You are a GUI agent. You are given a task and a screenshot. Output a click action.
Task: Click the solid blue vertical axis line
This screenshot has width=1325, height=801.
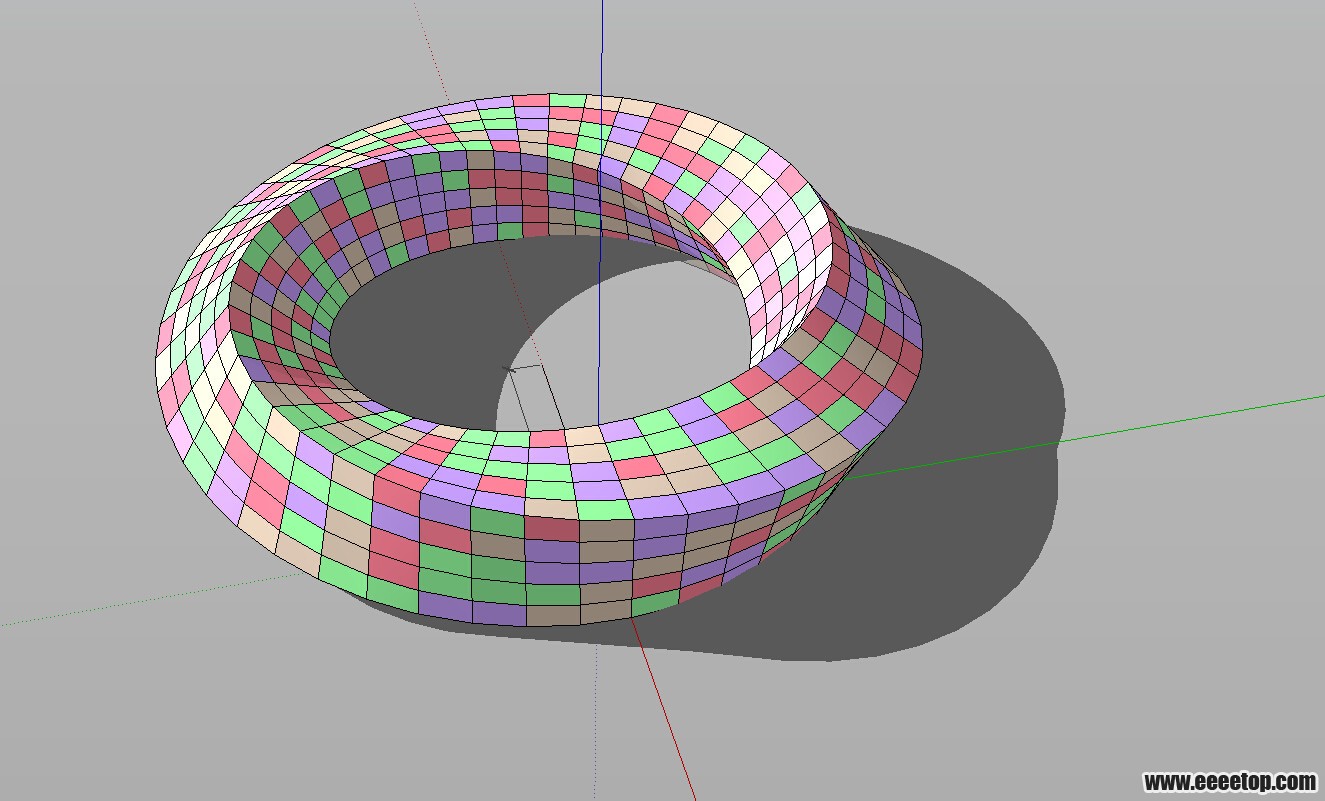tap(601, 212)
